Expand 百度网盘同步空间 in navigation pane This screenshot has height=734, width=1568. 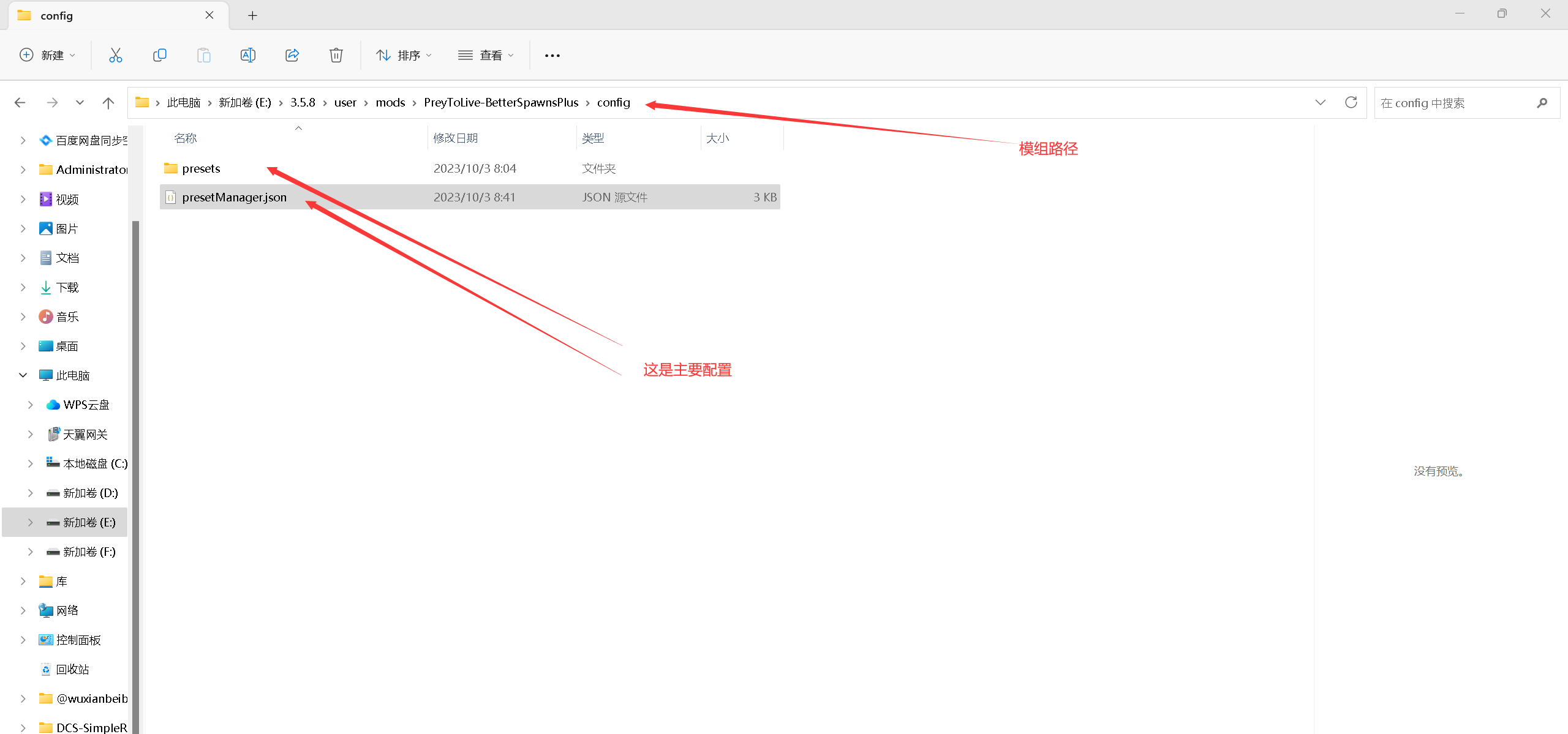click(x=23, y=141)
